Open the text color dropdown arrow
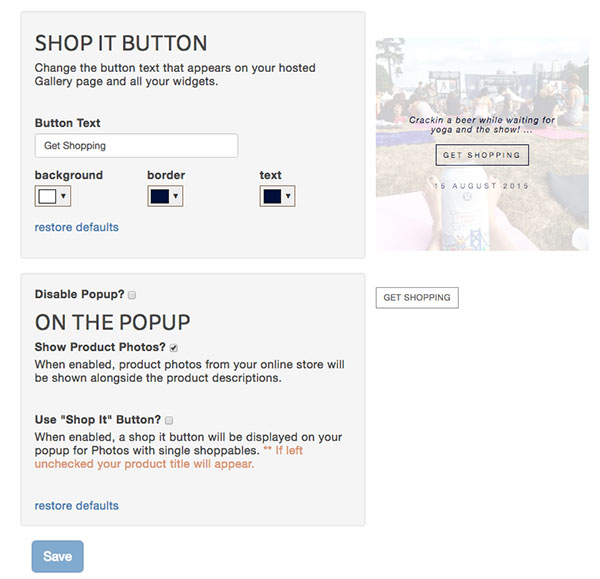This screenshot has height=579, width=600. click(287, 196)
